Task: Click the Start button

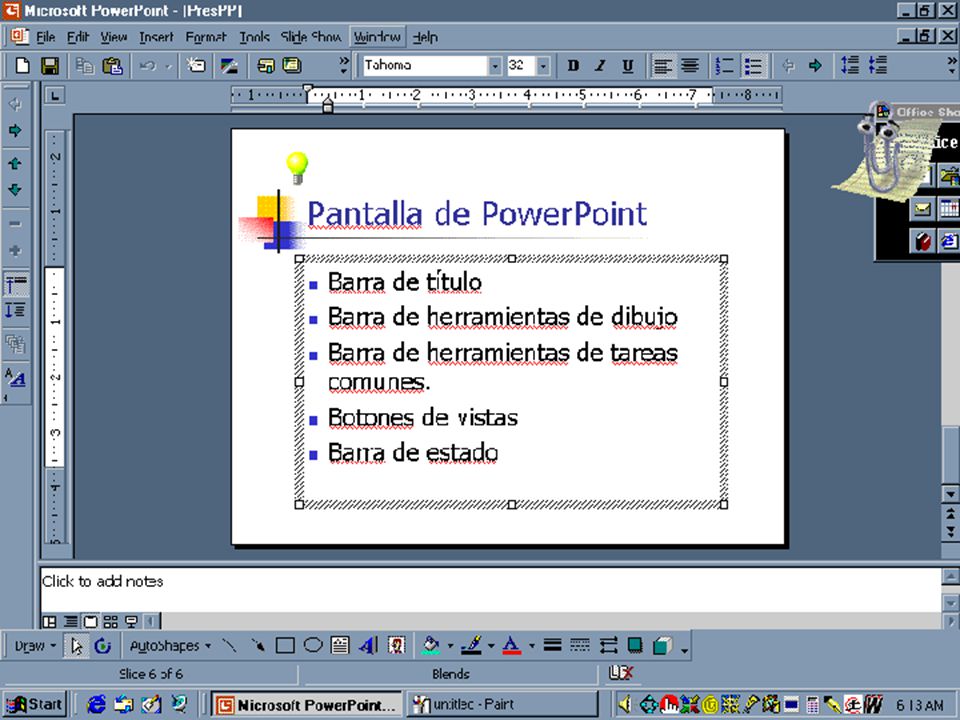Action: (x=34, y=705)
